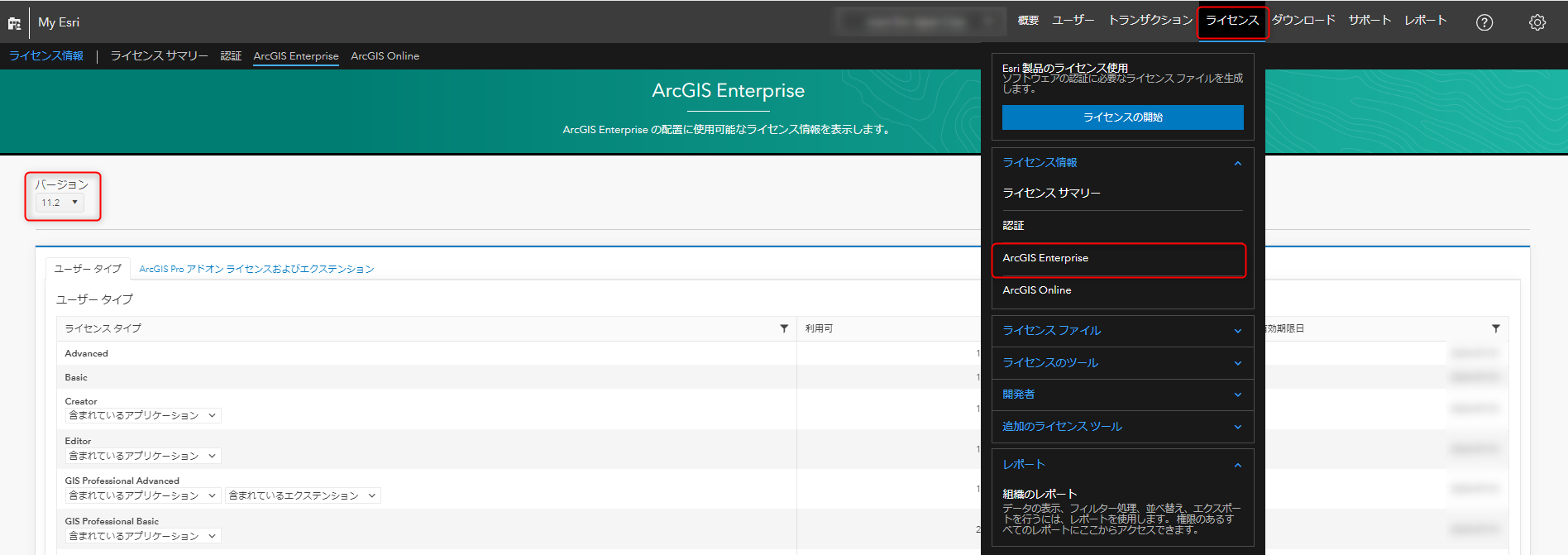Open the バージョン 11.2 dropdown
Image resolution: width=1568 pixels, height=555 pixels.
tap(60, 203)
